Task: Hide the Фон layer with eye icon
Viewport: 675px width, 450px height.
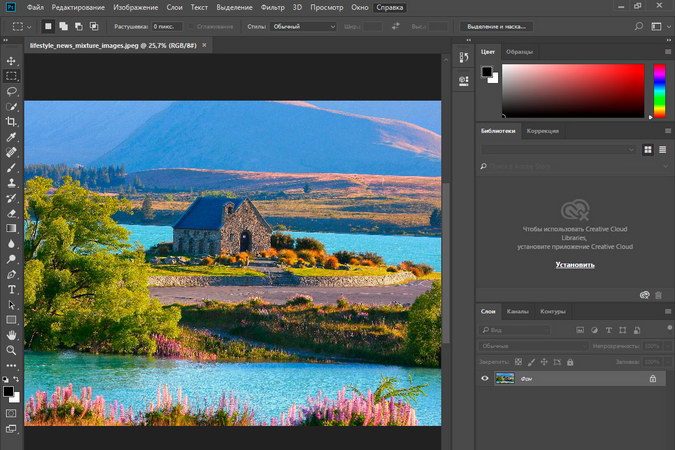Action: tap(485, 379)
